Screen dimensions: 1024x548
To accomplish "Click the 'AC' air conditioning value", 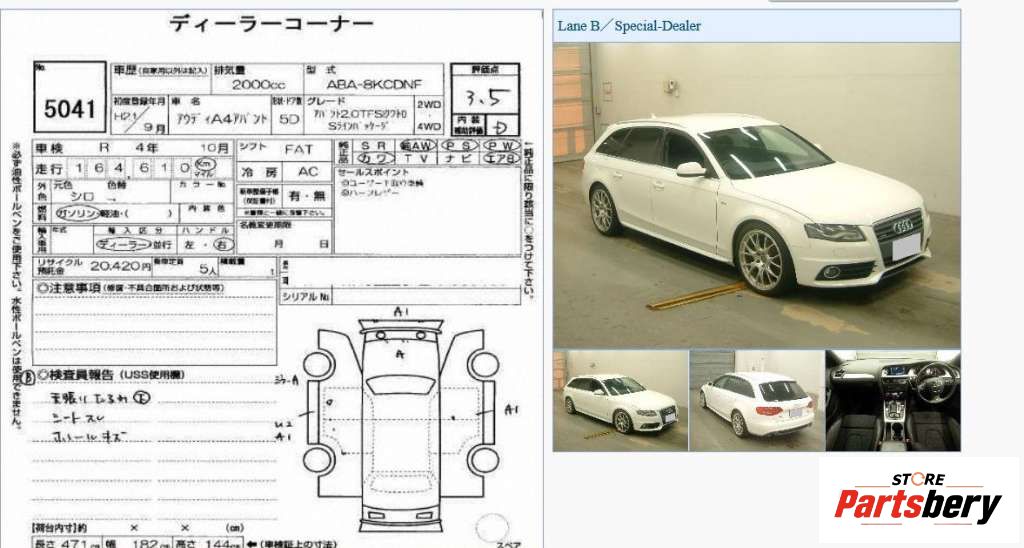I will pyautogui.click(x=307, y=172).
